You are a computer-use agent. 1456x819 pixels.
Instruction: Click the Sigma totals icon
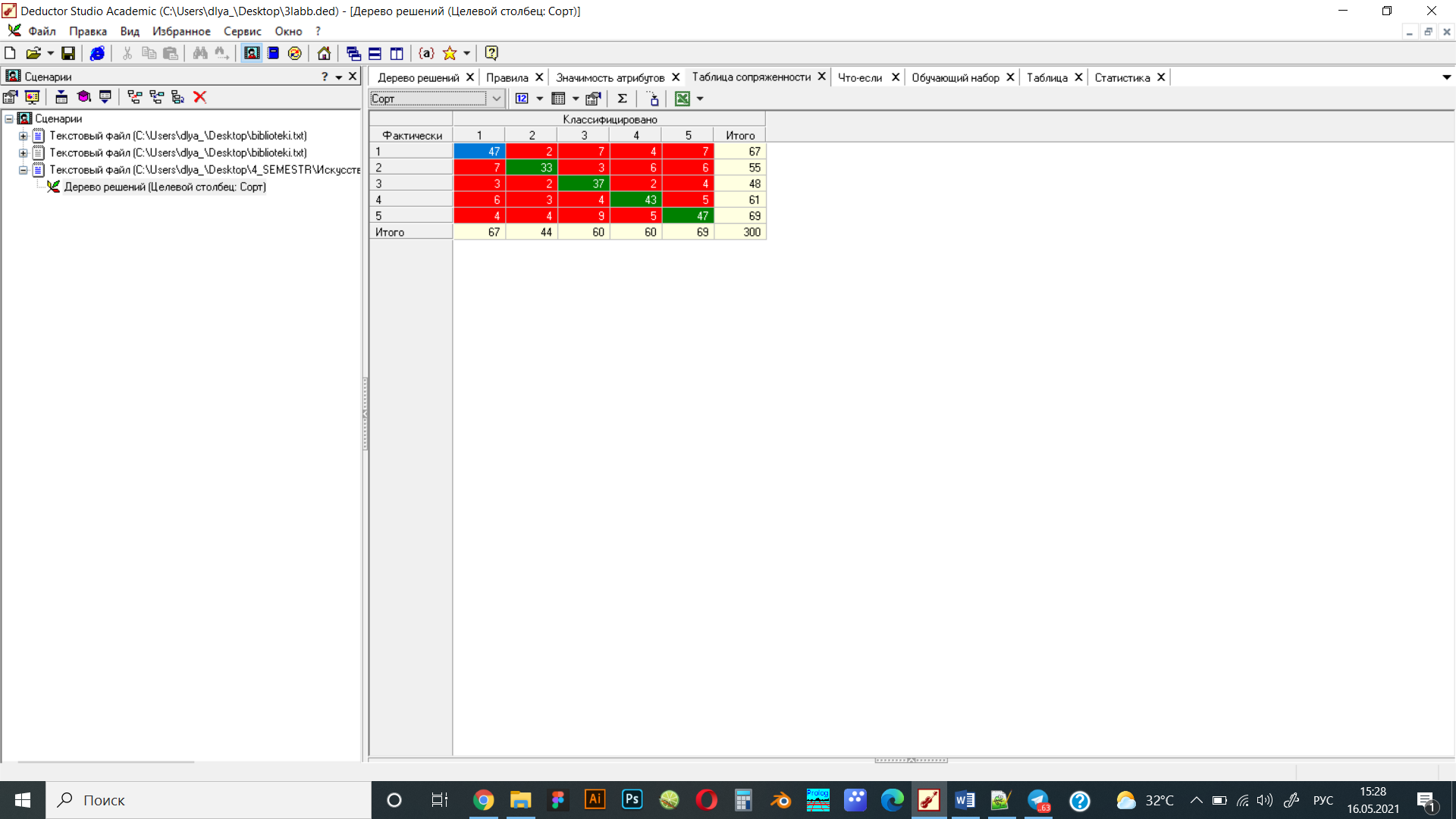point(622,99)
